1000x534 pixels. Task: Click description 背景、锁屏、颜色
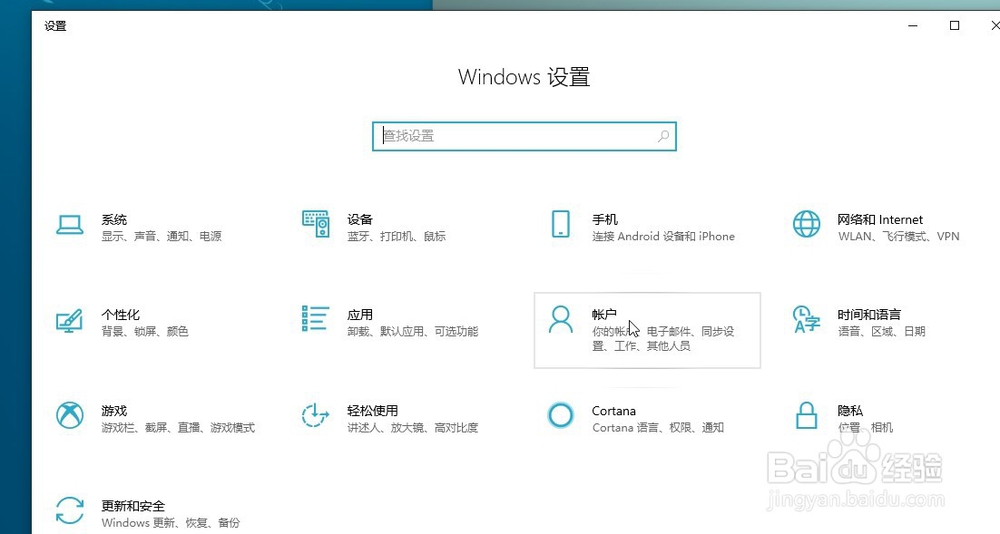tap(145, 331)
